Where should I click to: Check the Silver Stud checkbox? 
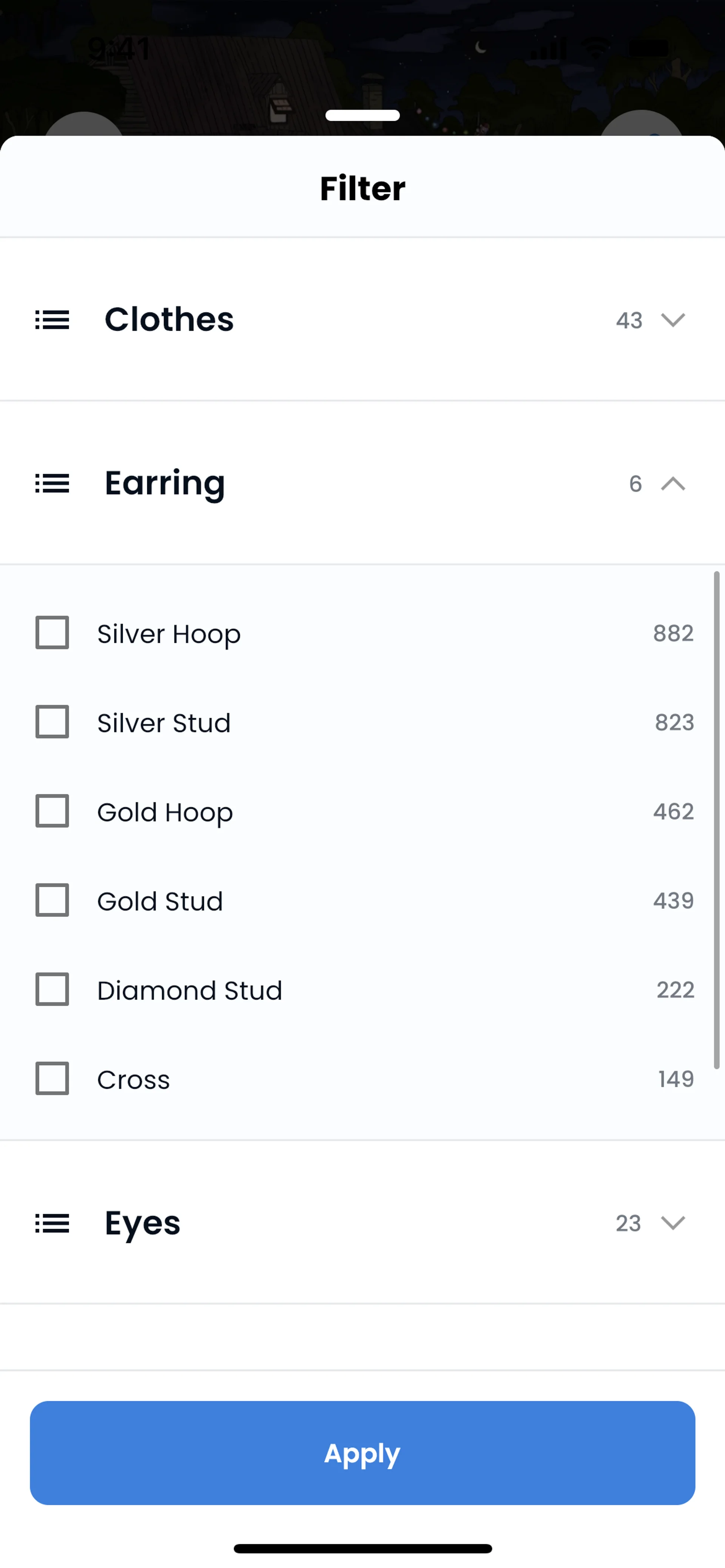(x=52, y=722)
